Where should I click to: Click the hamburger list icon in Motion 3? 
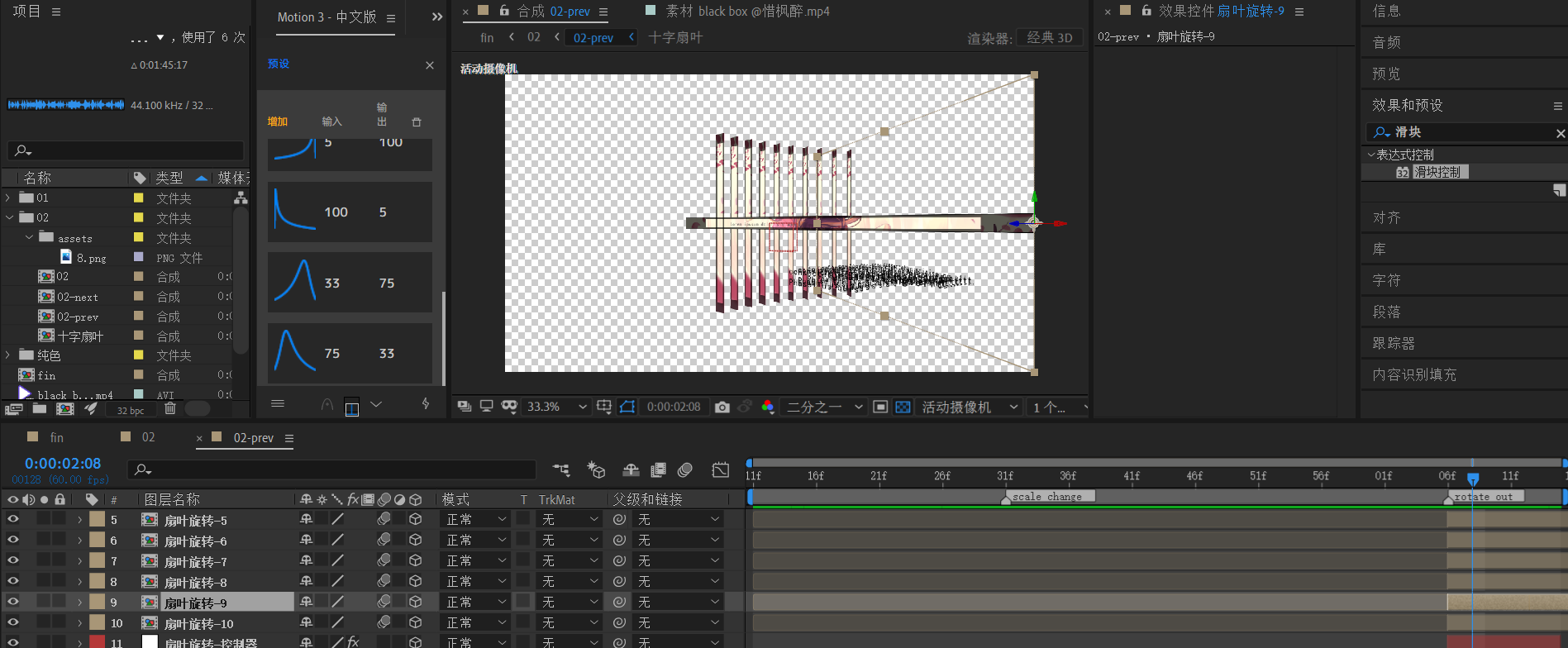point(278,403)
